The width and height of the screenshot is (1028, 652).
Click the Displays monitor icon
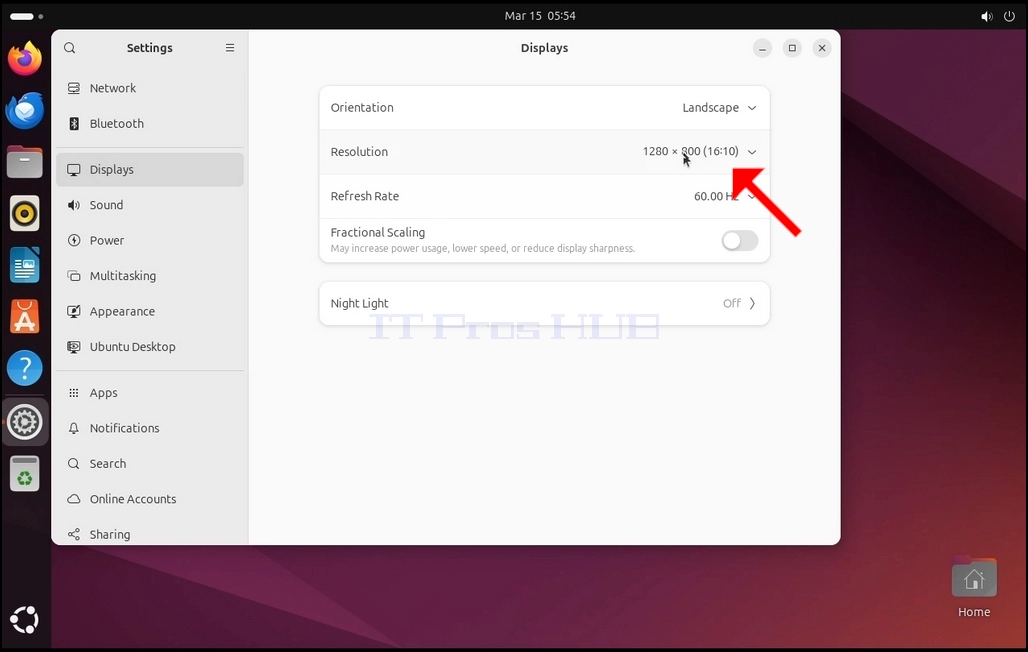pos(74,170)
